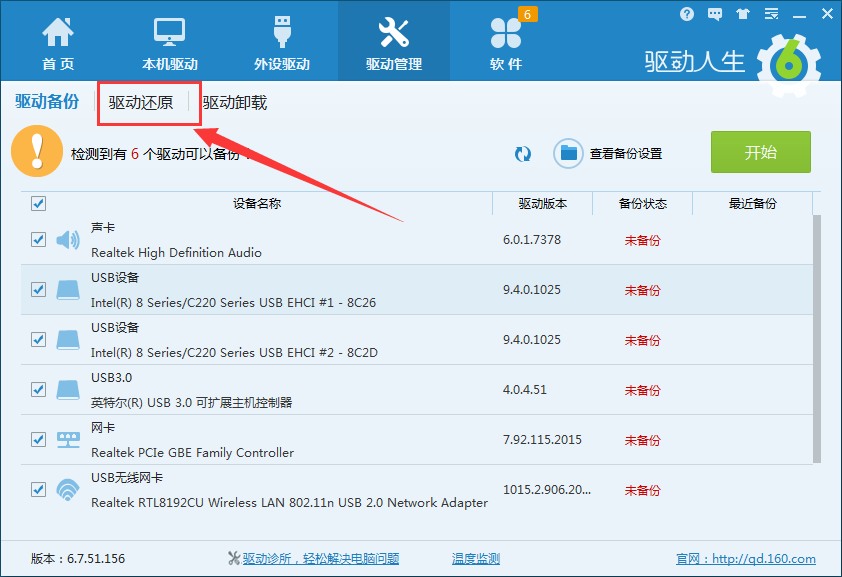The image size is (842, 577).
Task: Click wrench icon beside 驱动诊所 link
Action: click(x=234, y=558)
